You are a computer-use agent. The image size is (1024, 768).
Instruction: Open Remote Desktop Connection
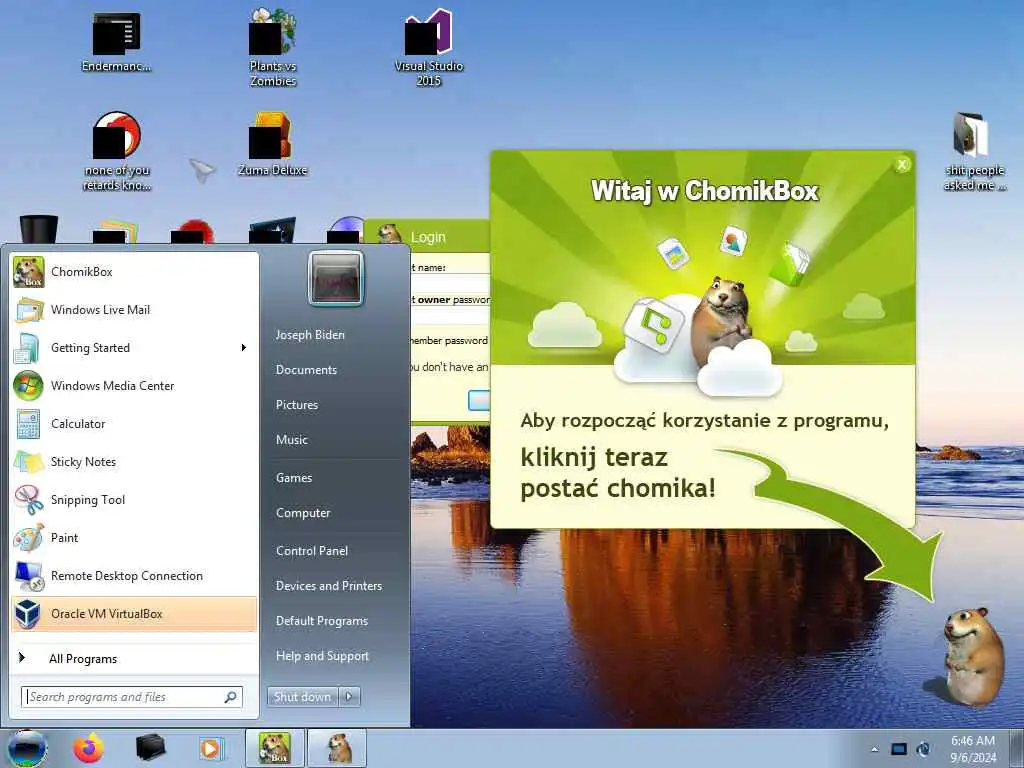coord(134,575)
